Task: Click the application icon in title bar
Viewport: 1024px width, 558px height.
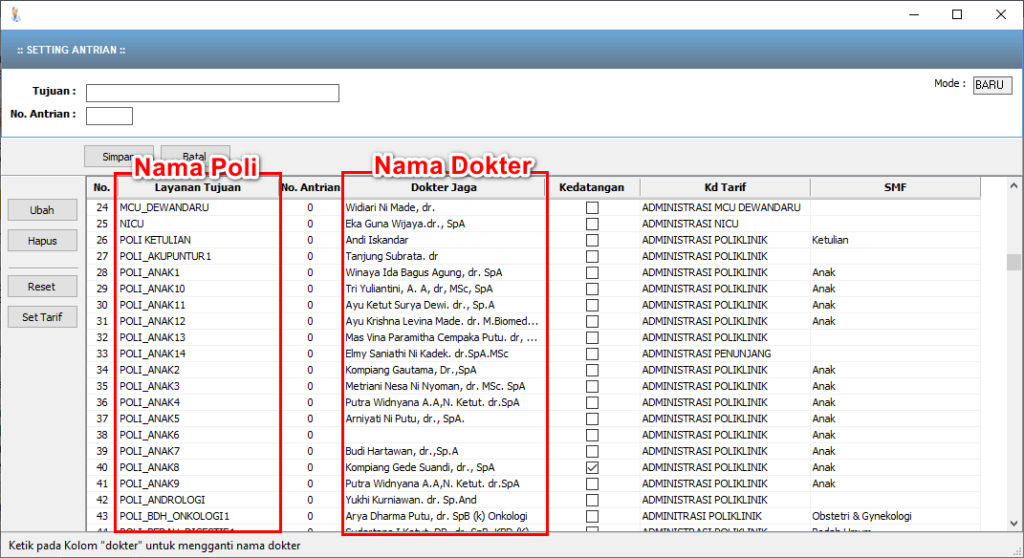Action: click(x=14, y=14)
